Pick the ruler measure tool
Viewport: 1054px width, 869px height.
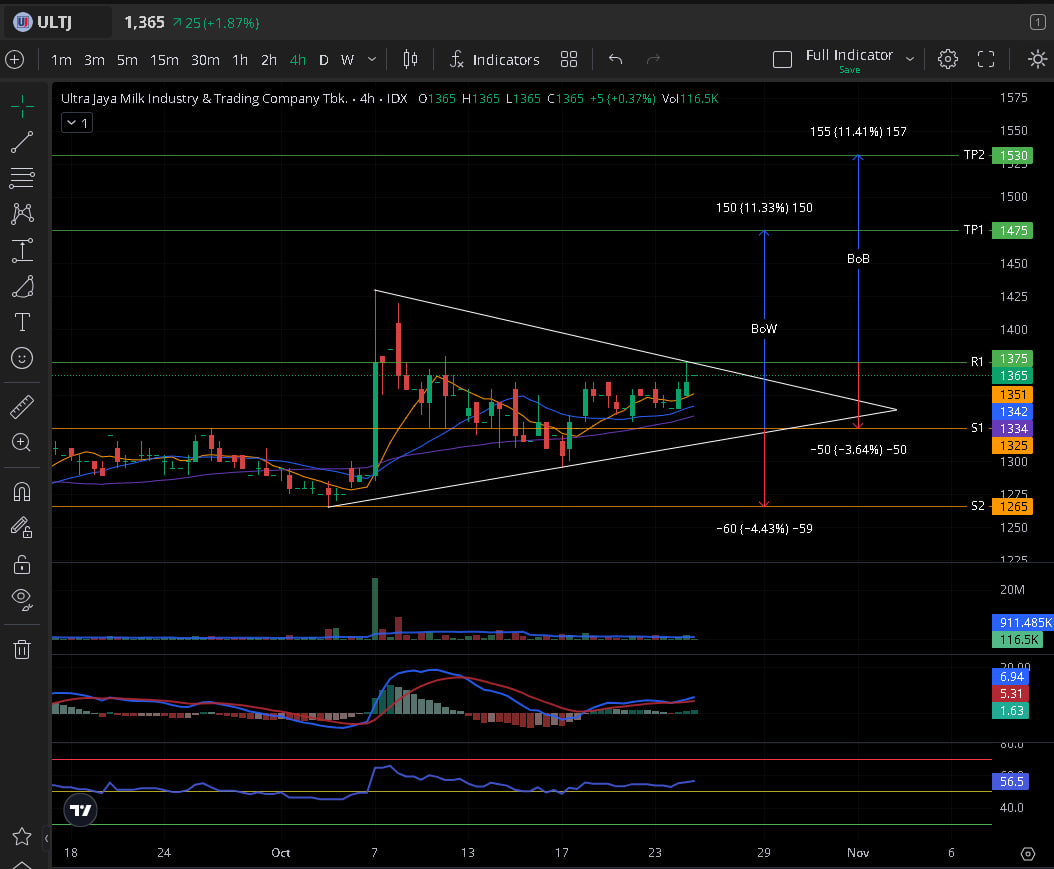point(22,406)
